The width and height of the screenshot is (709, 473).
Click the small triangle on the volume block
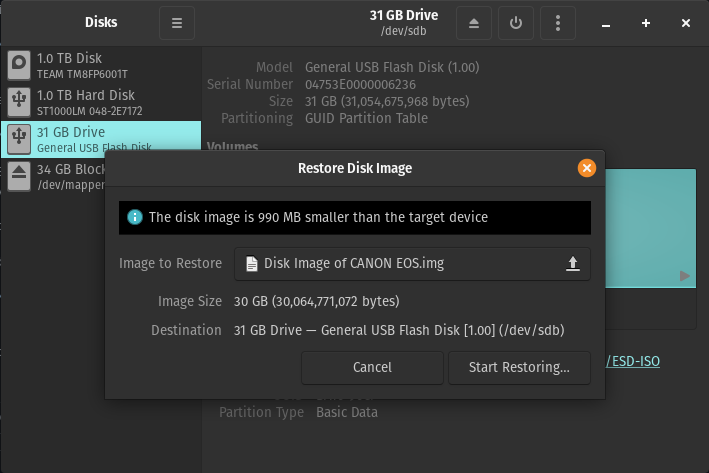684,276
